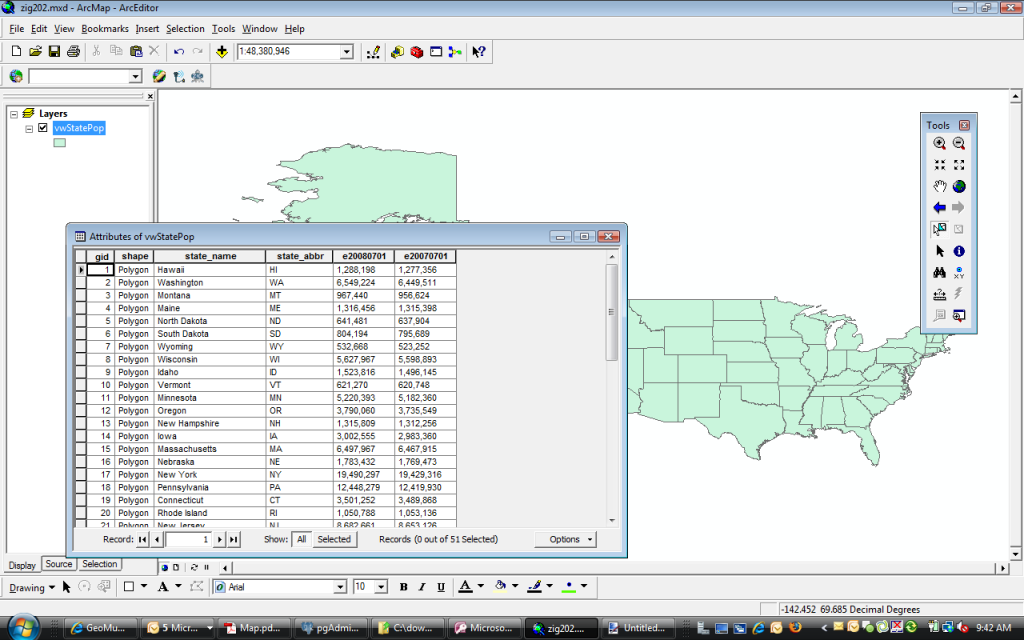Switch to the Source tab
Screen dimensions: 1024x640
pos(58,563)
